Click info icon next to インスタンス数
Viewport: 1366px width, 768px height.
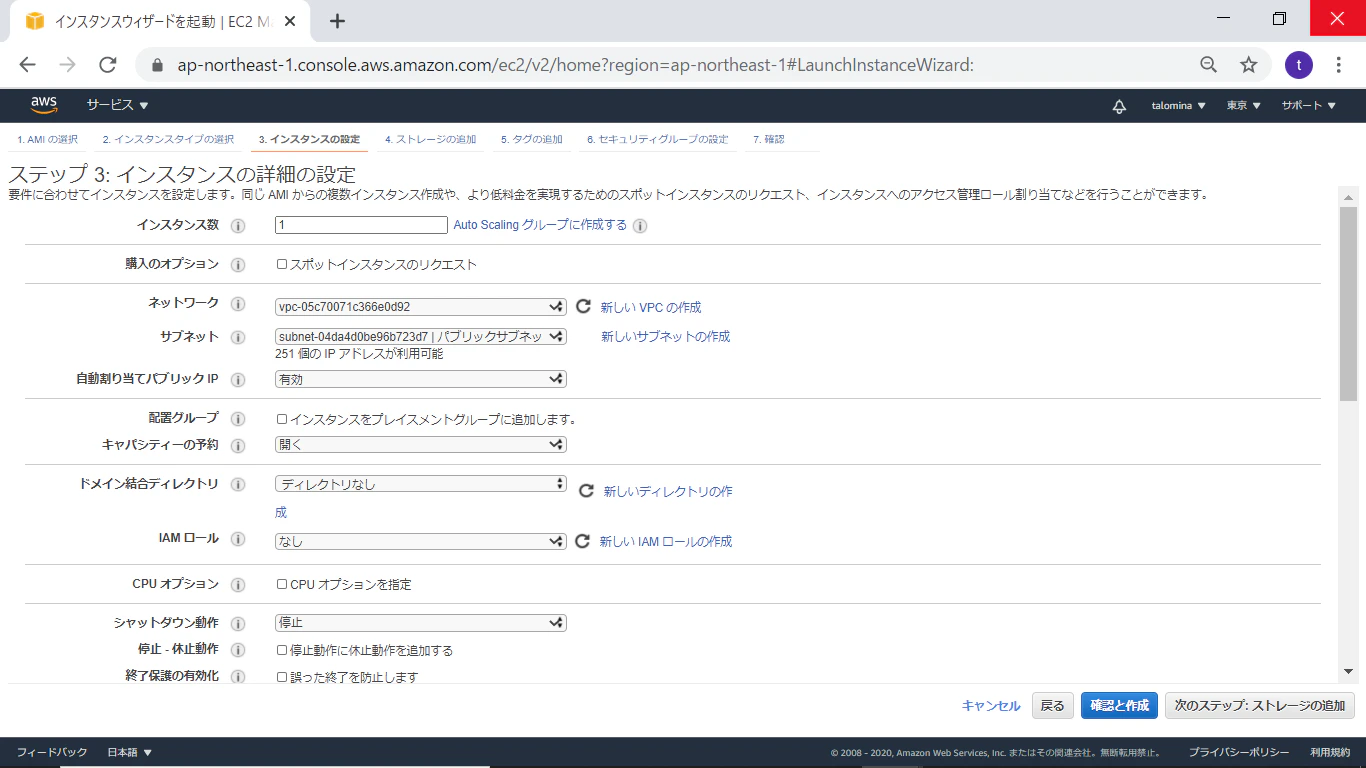tap(238, 226)
